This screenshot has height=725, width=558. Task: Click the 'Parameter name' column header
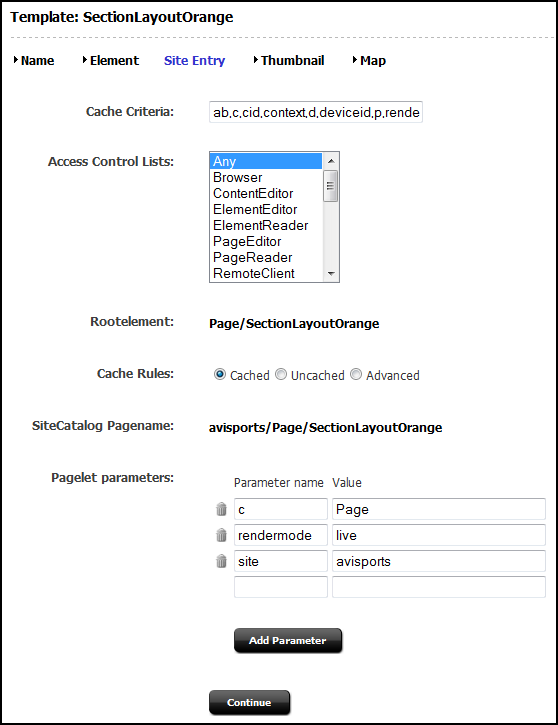click(278, 483)
